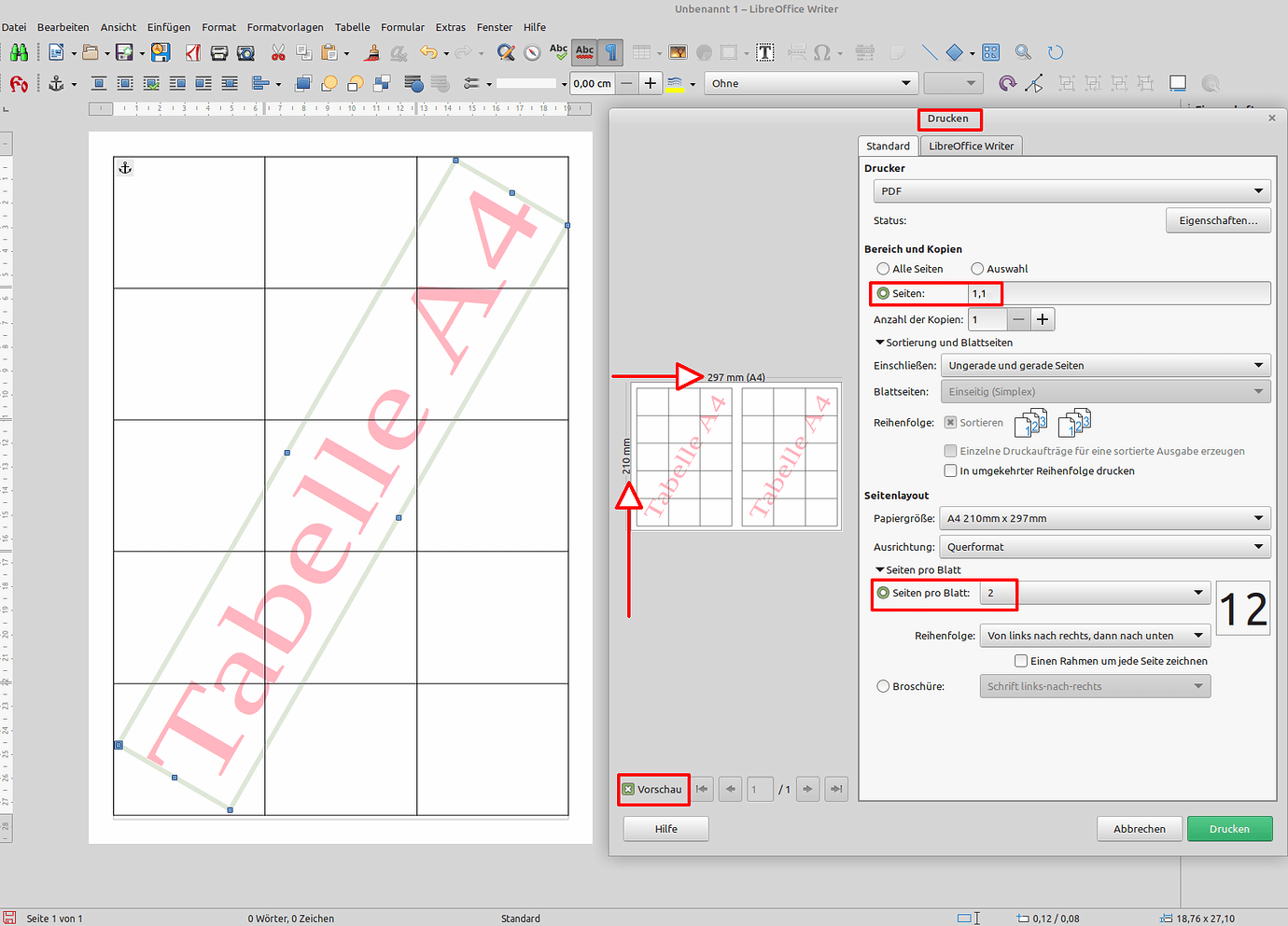Screen dimensions: 1288x926
Task: Click the preview page number field
Action: tap(761, 789)
